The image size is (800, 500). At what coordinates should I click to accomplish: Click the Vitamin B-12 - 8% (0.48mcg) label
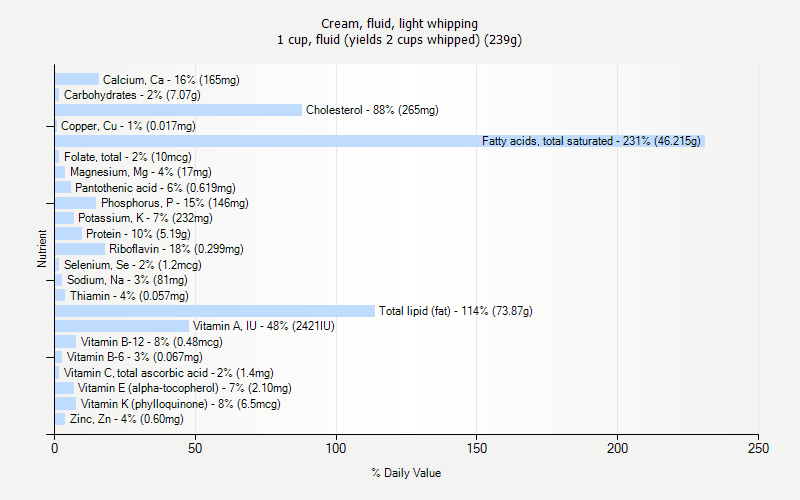[x=152, y=342]
